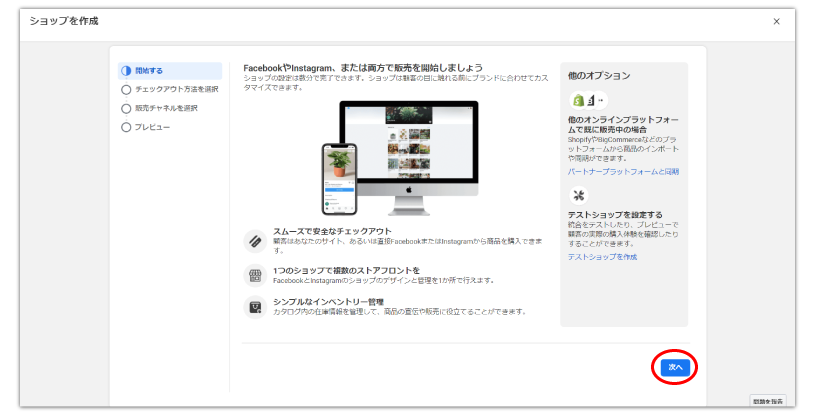Open the パートナープラットフォームと同期 link
Viewport: 820px width, 416px height.
pyautogui.click(x=623, y=172)
